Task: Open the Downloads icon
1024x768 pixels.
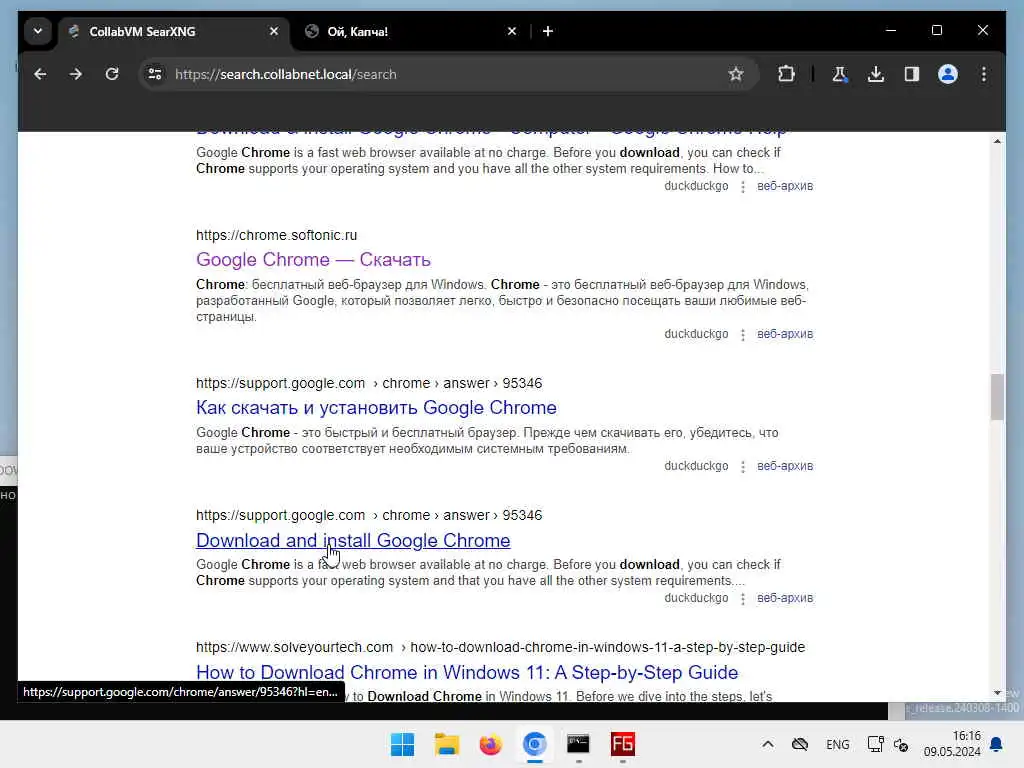Action: click(876, 74)
